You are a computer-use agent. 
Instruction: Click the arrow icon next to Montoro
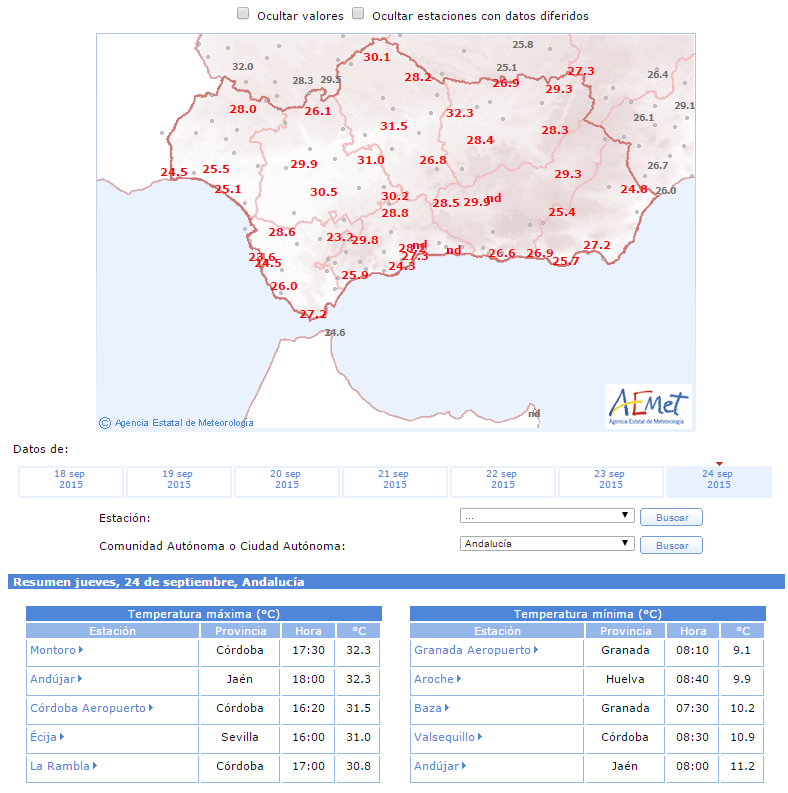point(81,649)
